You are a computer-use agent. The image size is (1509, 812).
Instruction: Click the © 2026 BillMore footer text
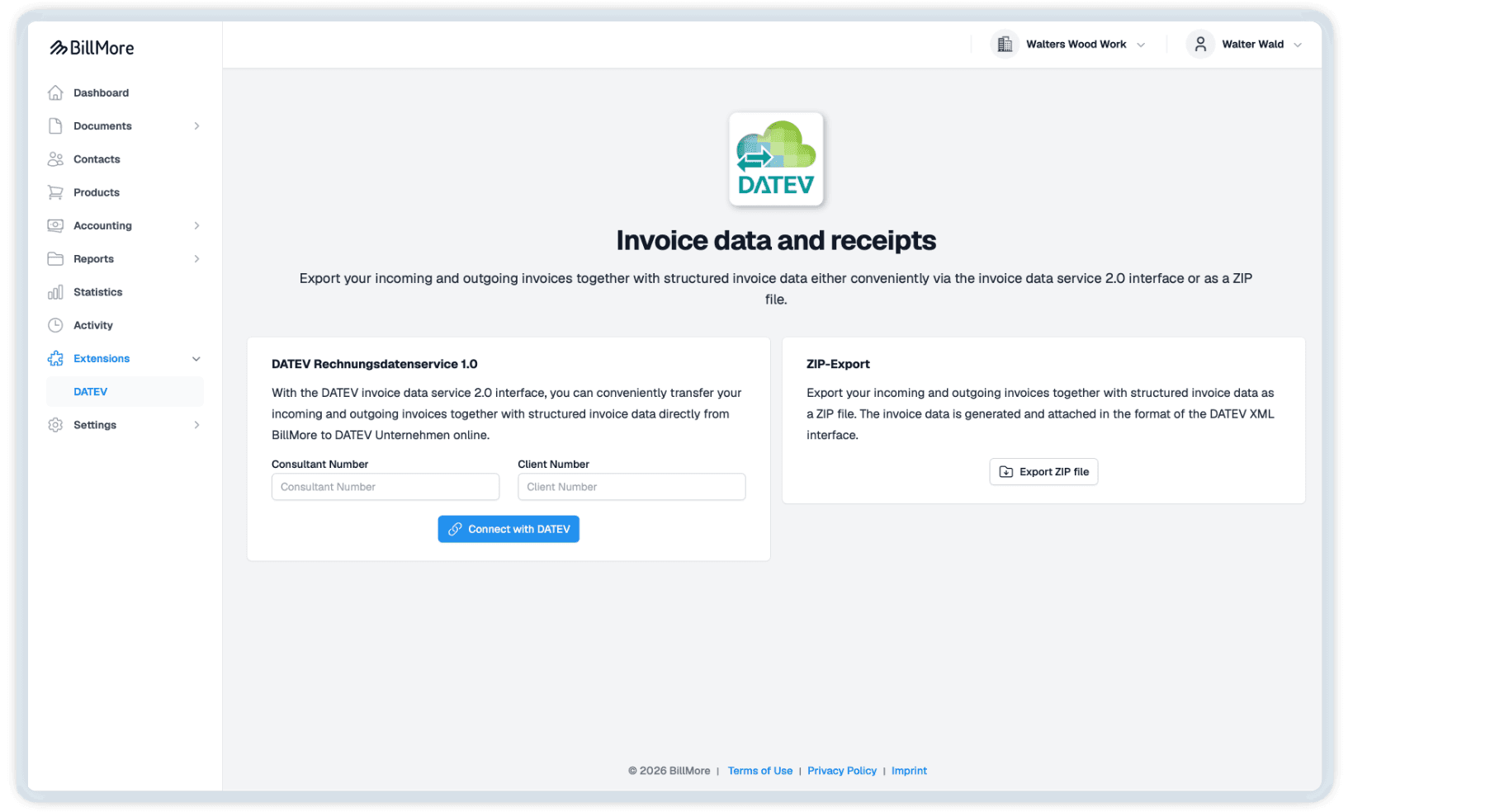(x=669, y=771)
